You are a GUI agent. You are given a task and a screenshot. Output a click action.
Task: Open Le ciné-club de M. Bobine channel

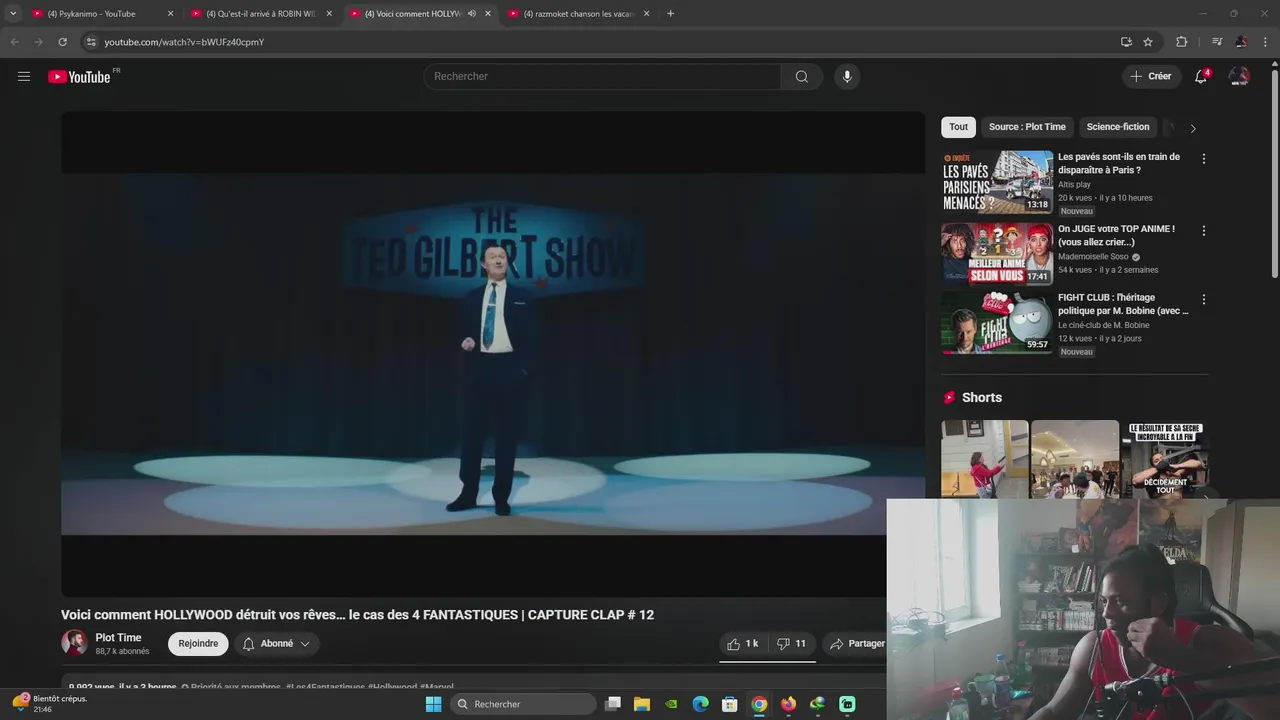[x=1103, y=326]
